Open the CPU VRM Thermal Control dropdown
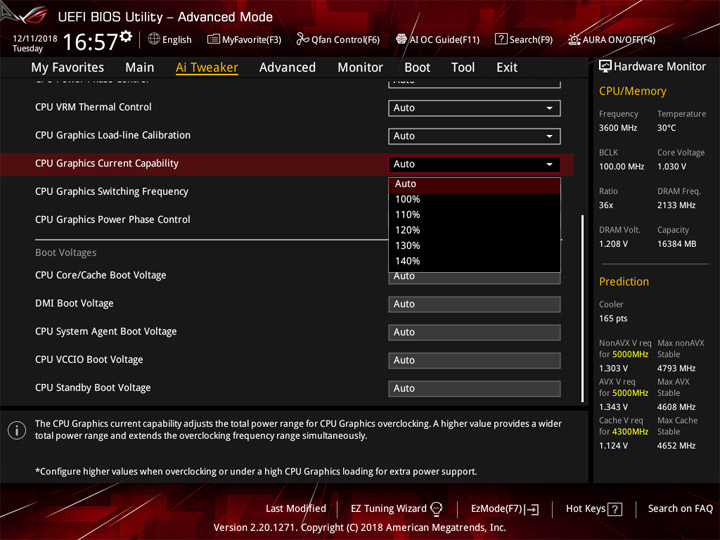This screenshot has width=720, height=540. 474,108
